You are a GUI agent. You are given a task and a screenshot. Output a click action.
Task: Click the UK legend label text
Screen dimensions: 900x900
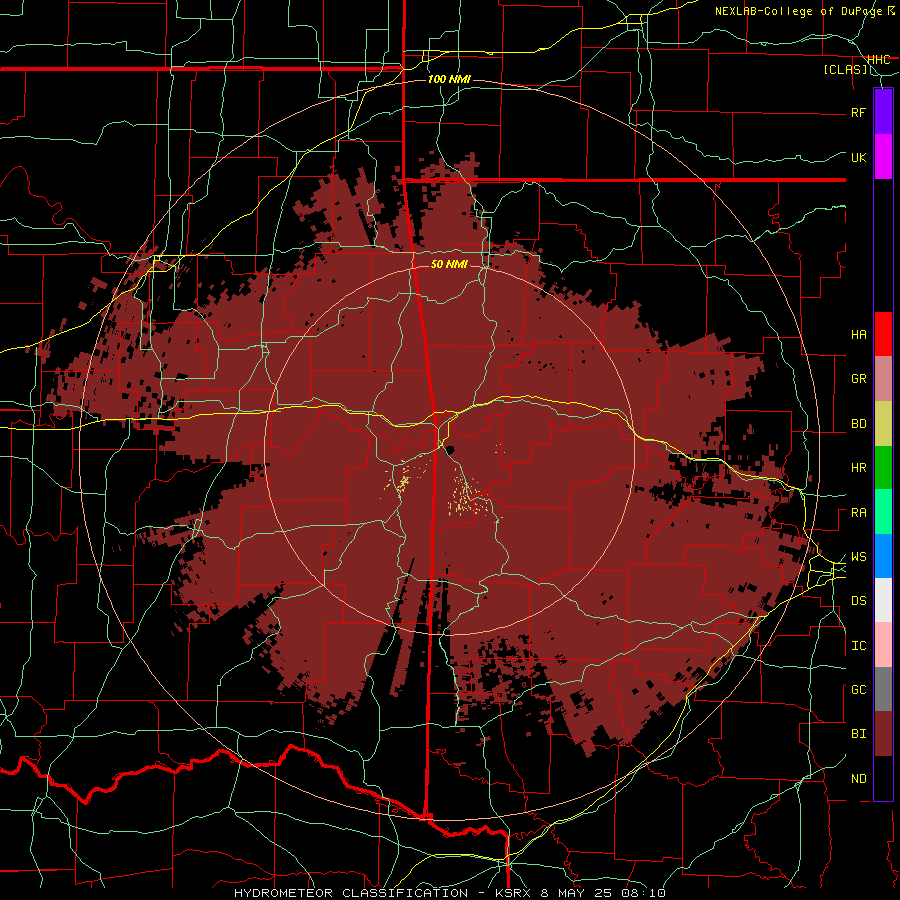858,157
